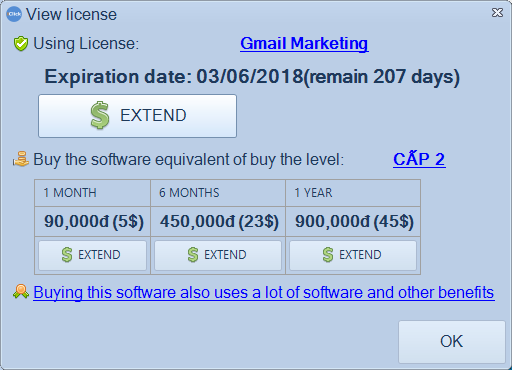
Task: Click the award ribbon icon
Action: 21,291
